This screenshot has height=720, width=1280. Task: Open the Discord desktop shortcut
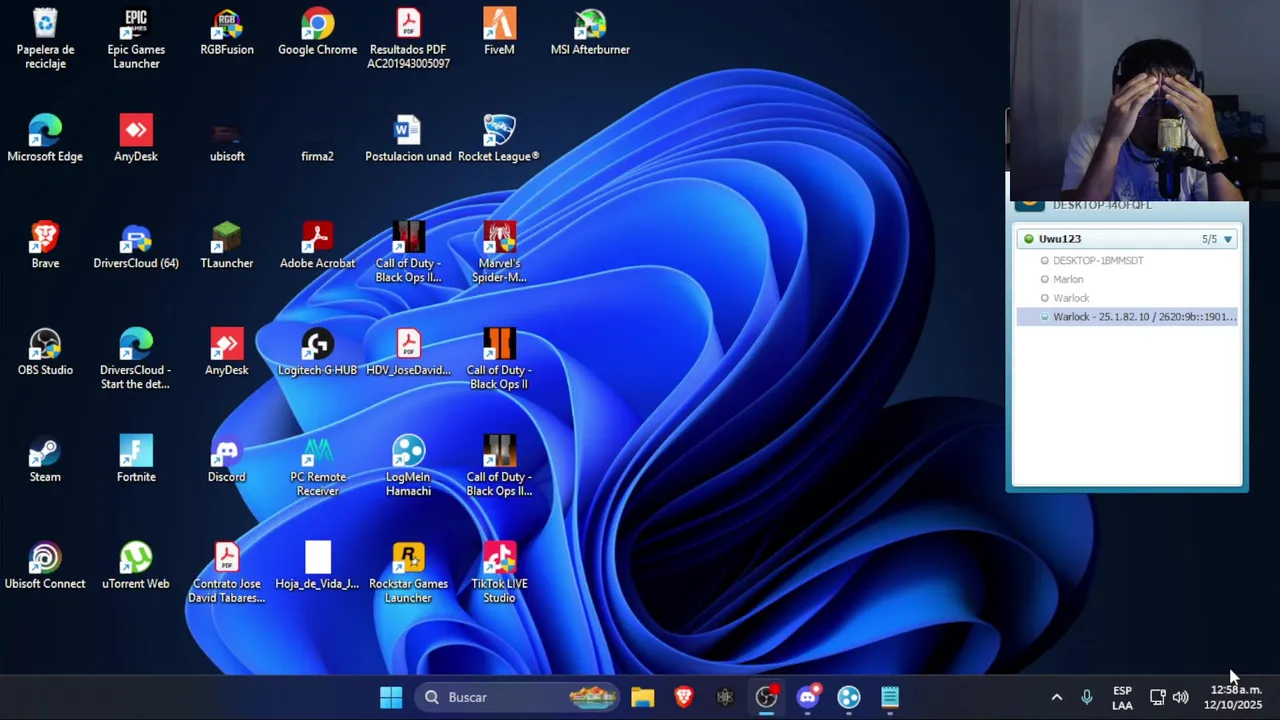pos(227,460)
